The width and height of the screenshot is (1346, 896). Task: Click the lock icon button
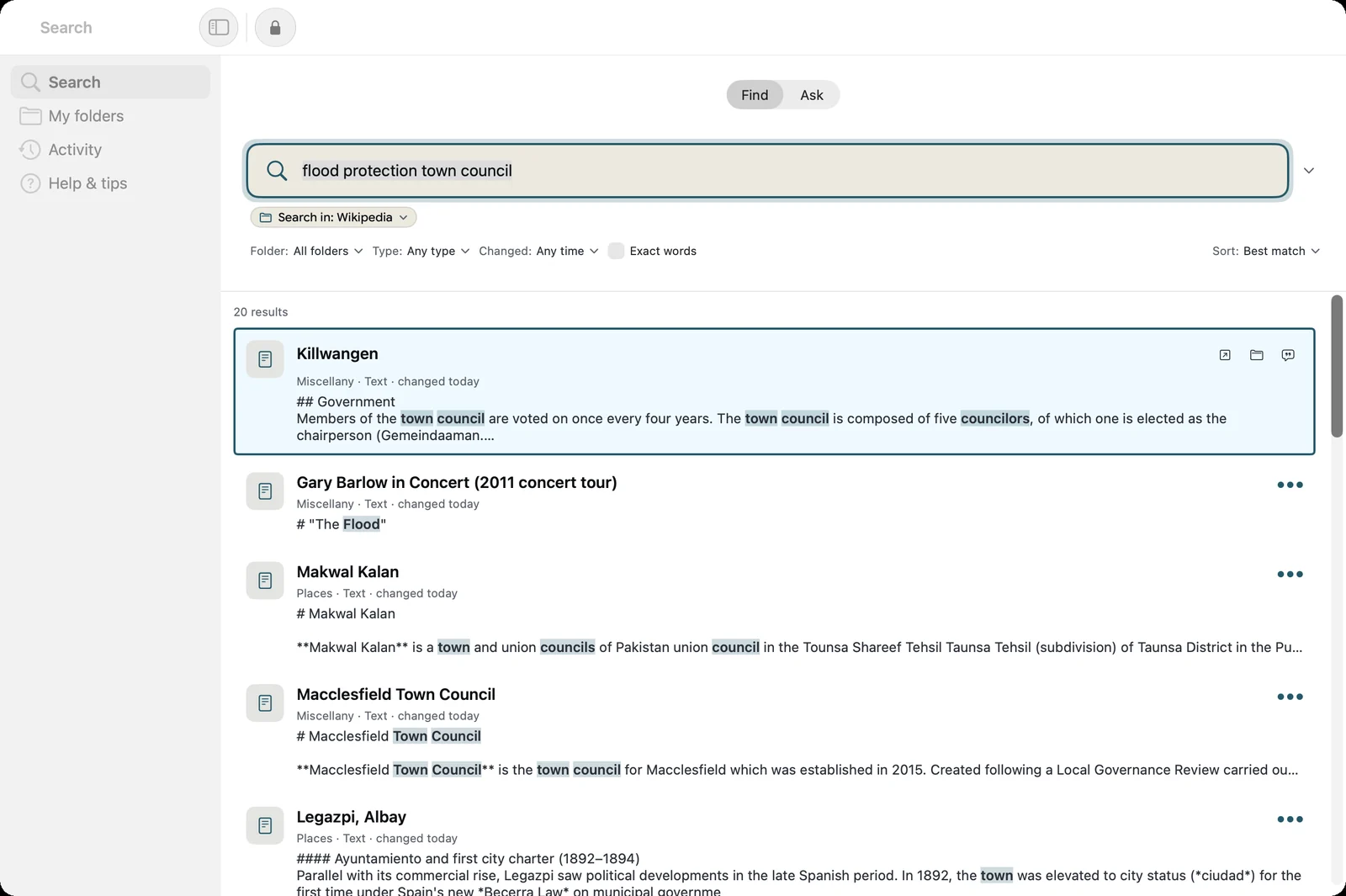[275, 28]
